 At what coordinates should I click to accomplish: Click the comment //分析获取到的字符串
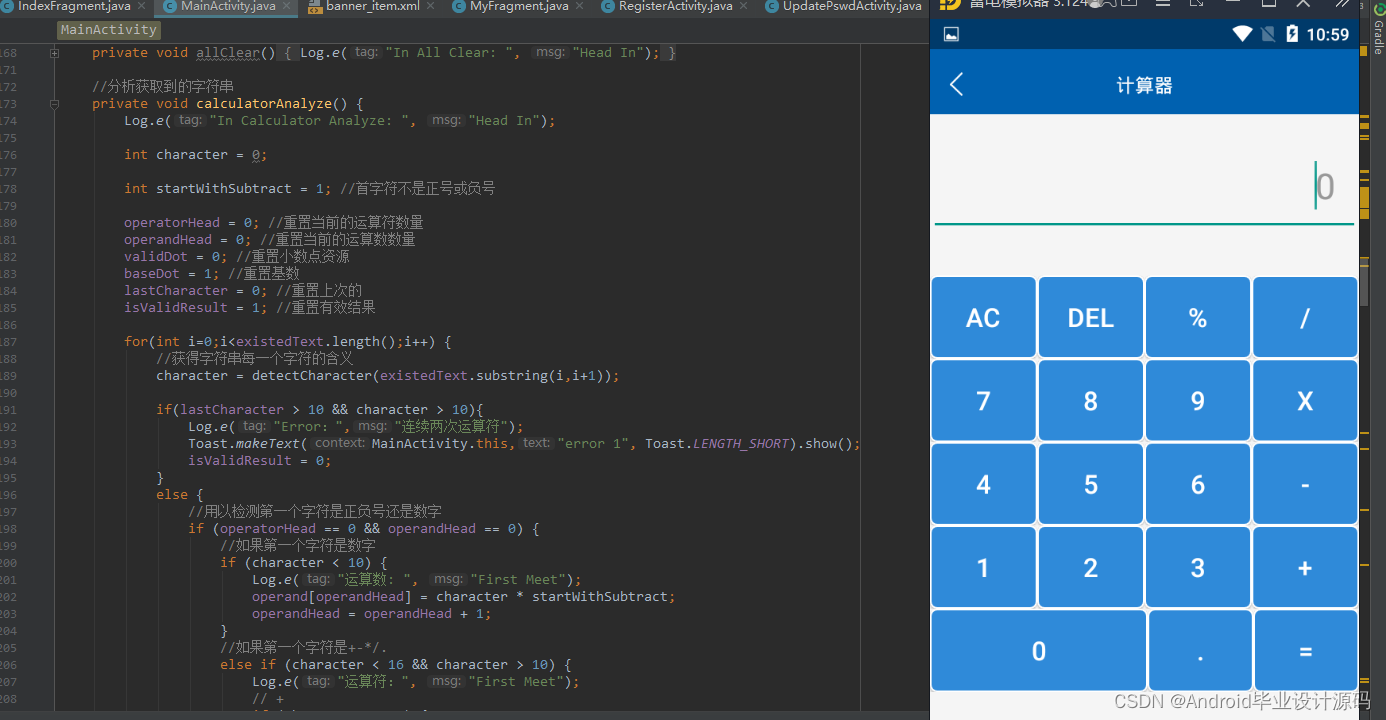[x=163, y=86]
